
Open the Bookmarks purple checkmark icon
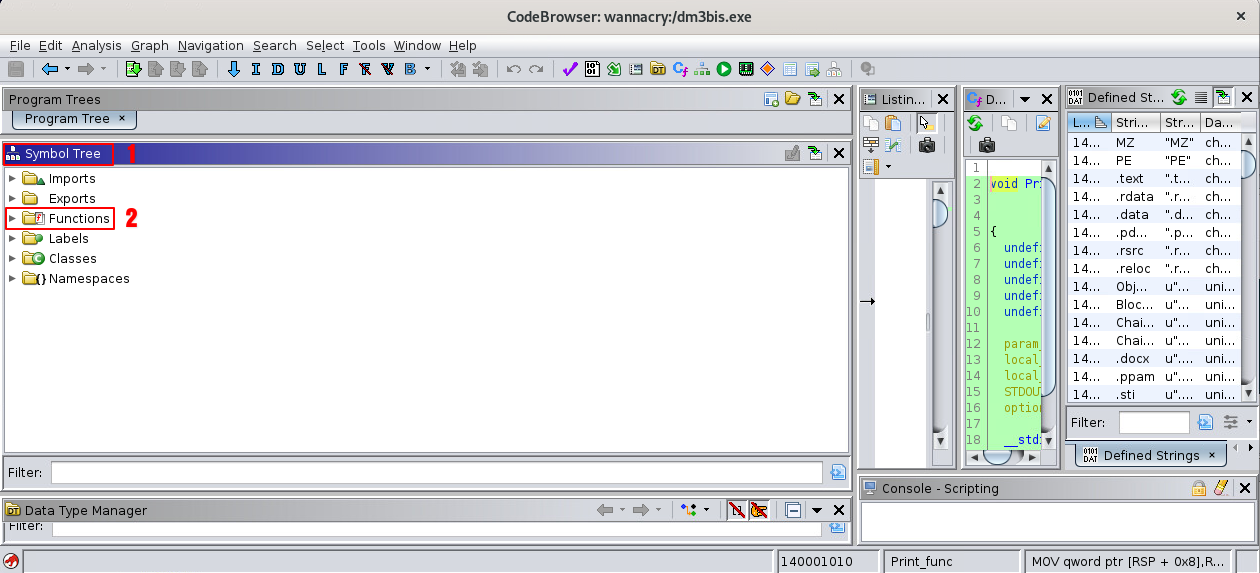(570, 69)
